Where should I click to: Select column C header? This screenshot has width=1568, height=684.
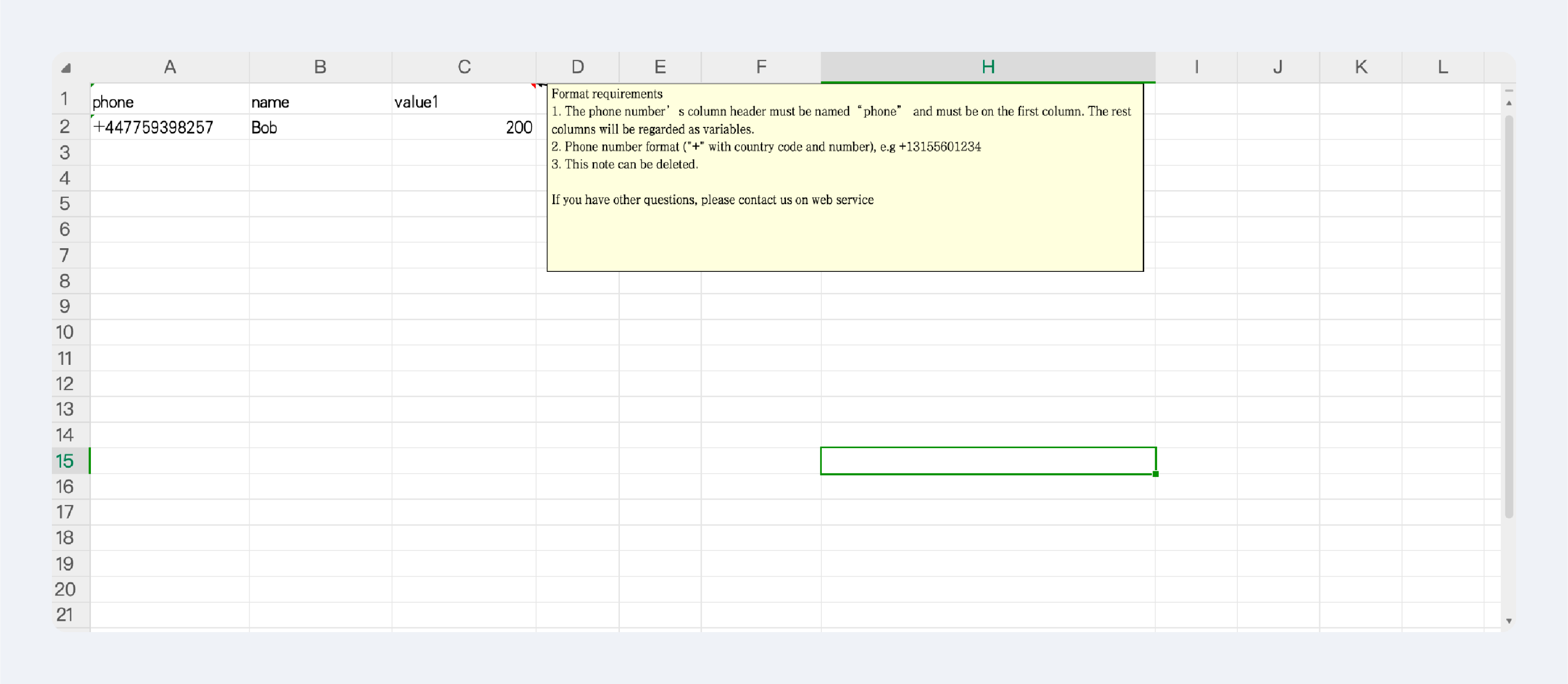tap(464, 67)
